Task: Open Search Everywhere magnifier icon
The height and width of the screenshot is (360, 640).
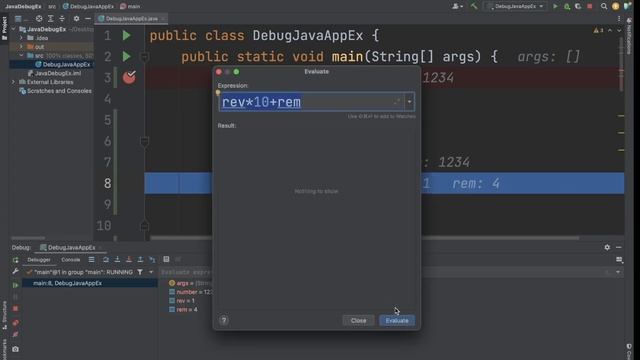Action: click(604, 6)
